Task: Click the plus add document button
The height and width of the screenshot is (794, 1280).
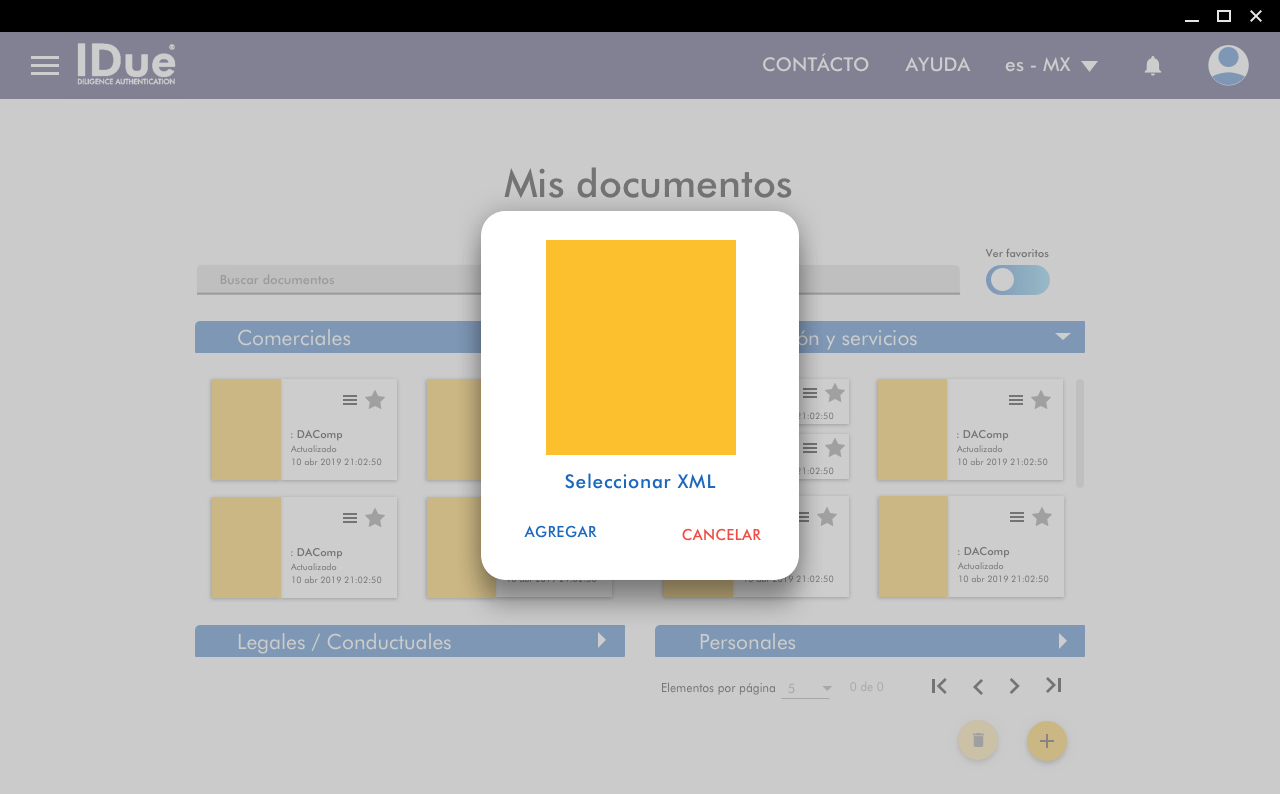Action: pos(1046,741)
